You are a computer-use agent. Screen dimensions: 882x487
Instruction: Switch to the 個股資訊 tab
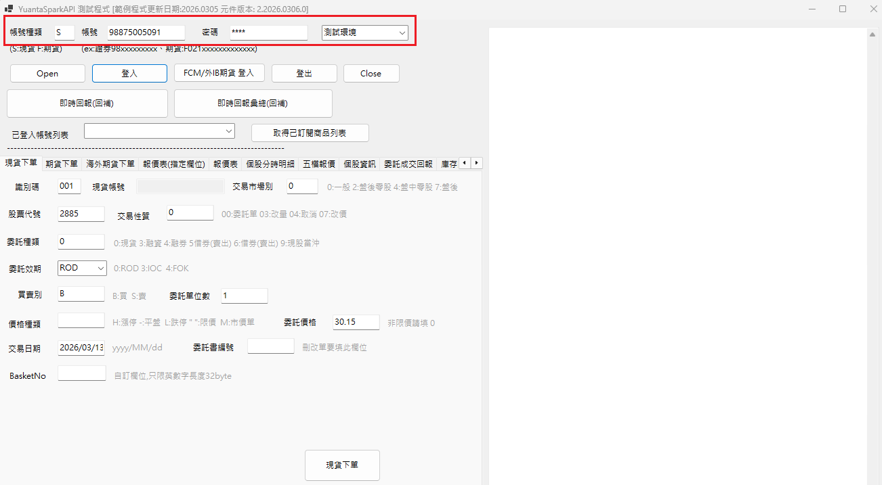(x=359, y=164)
